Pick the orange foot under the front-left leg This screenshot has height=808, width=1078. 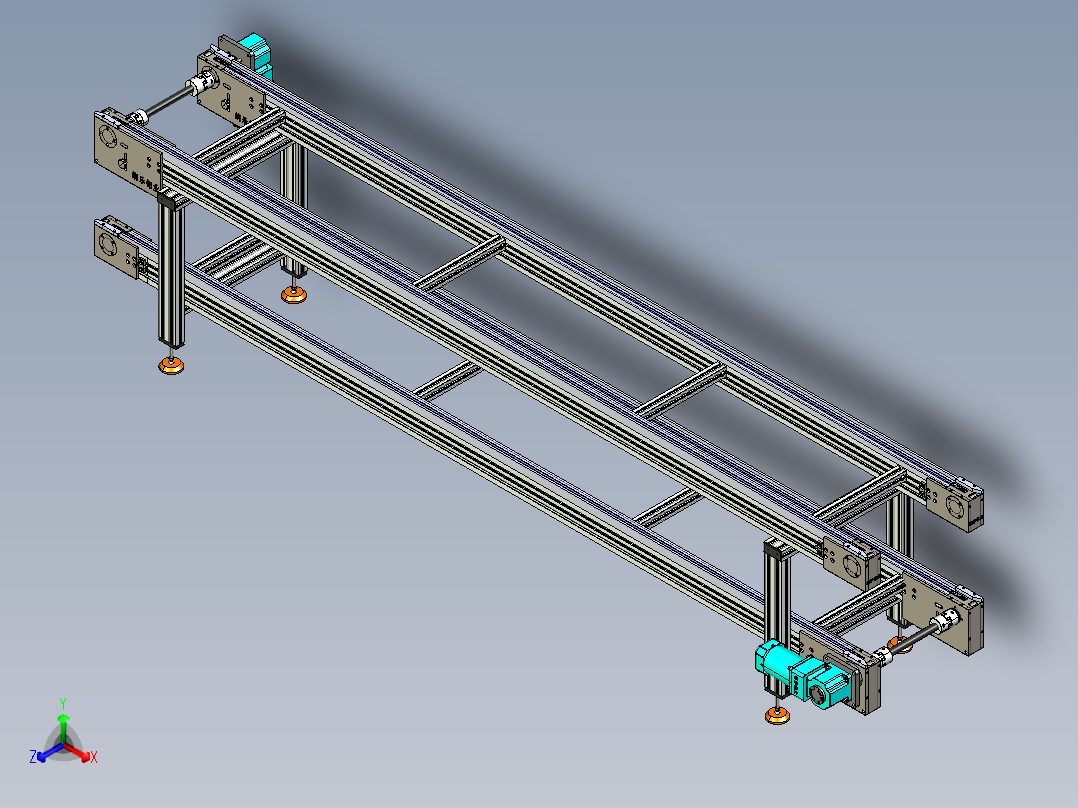(171, 365)
